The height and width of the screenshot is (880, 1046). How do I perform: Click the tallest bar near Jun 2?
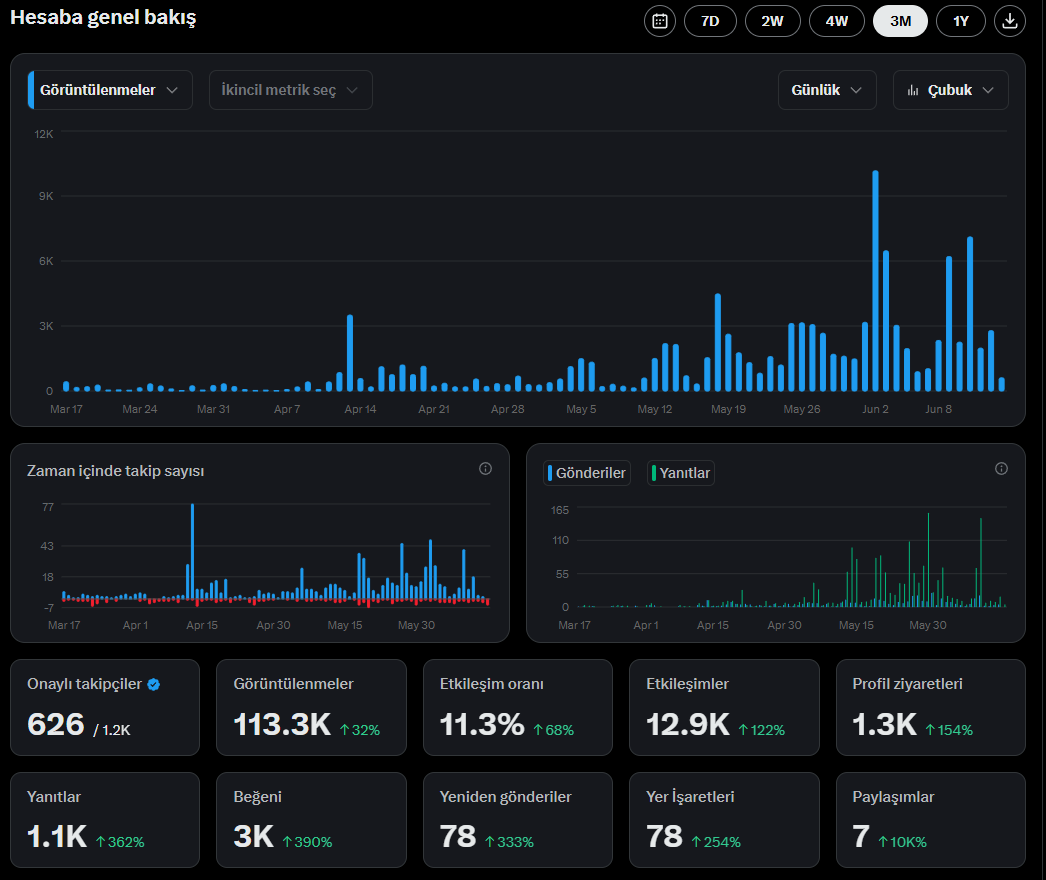point(875,281)
